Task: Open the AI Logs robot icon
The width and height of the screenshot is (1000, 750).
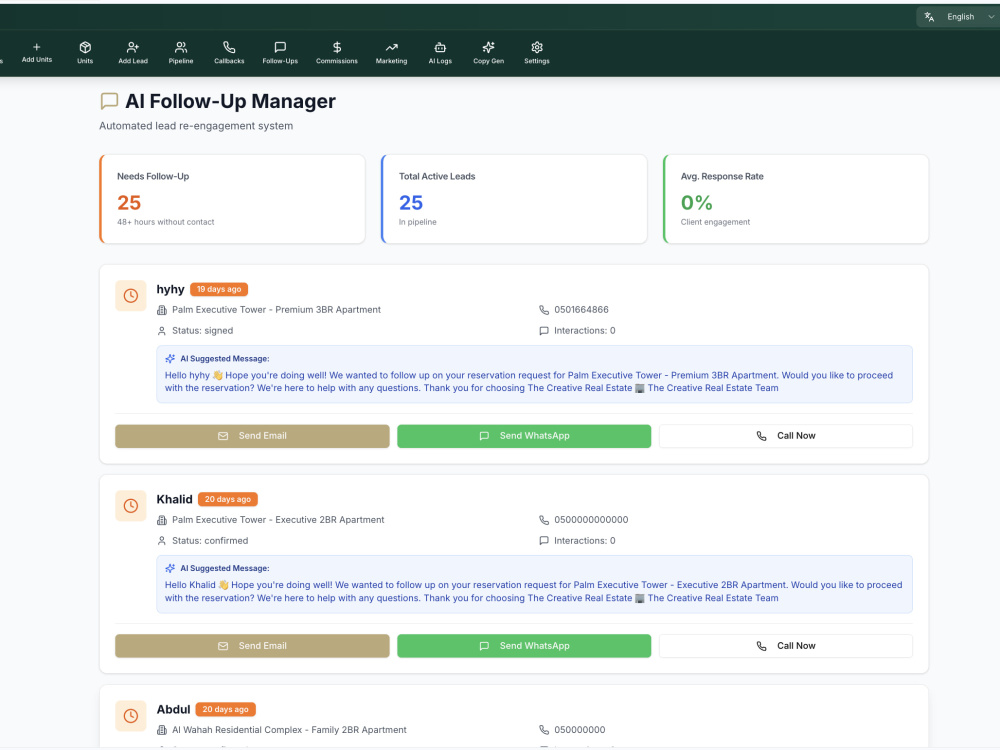Action: (440, 47)
